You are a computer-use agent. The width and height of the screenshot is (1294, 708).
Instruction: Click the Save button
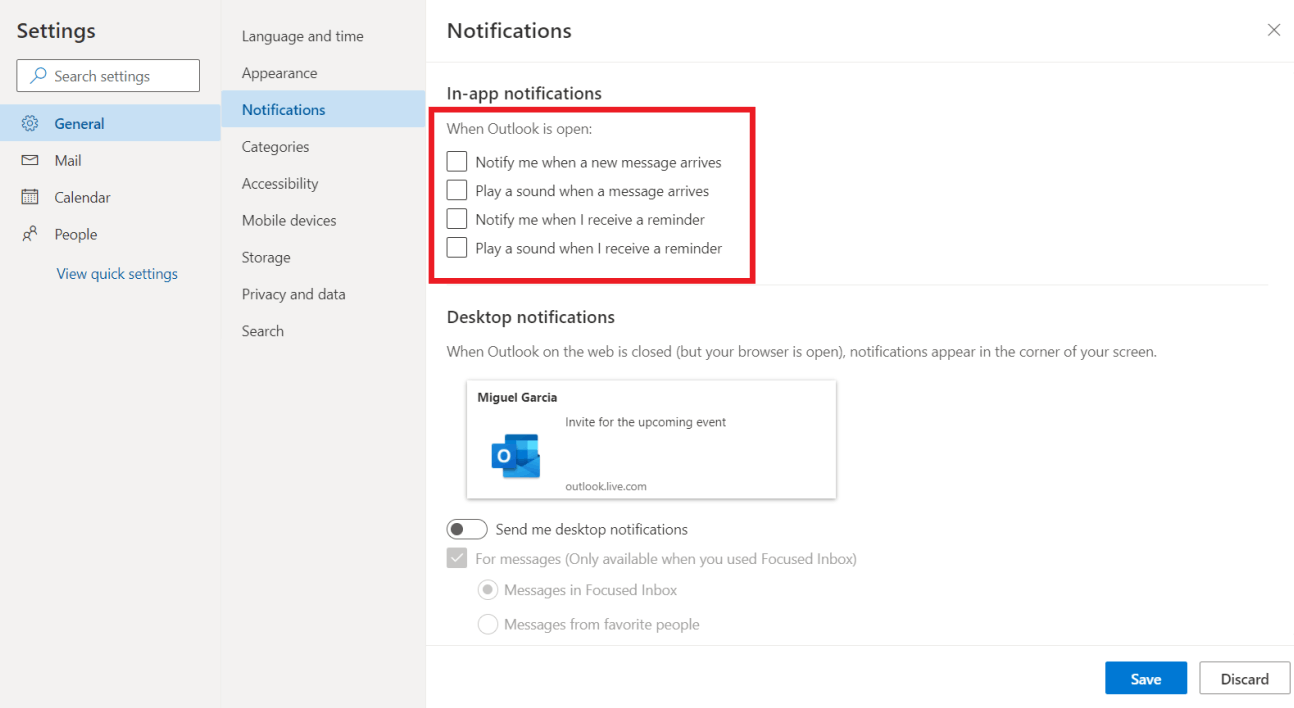click(x=1146, y=678)
